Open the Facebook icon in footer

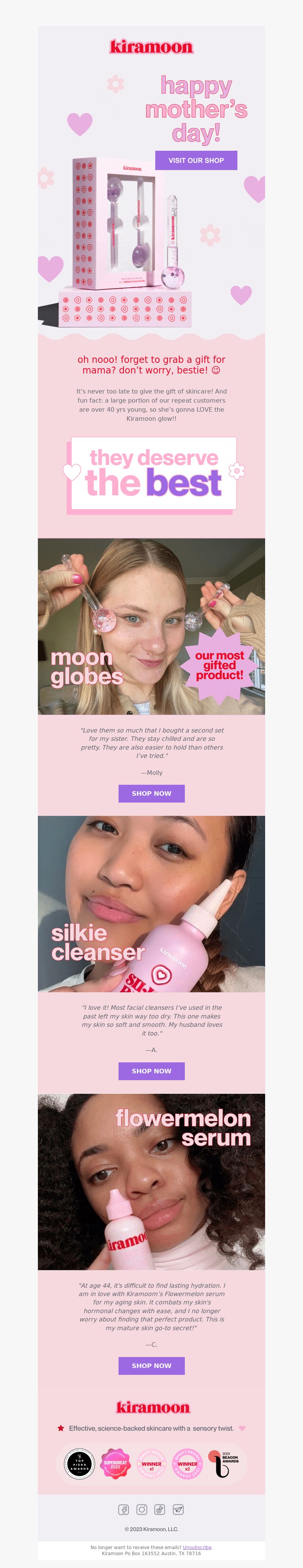[x=123, y=1509]
